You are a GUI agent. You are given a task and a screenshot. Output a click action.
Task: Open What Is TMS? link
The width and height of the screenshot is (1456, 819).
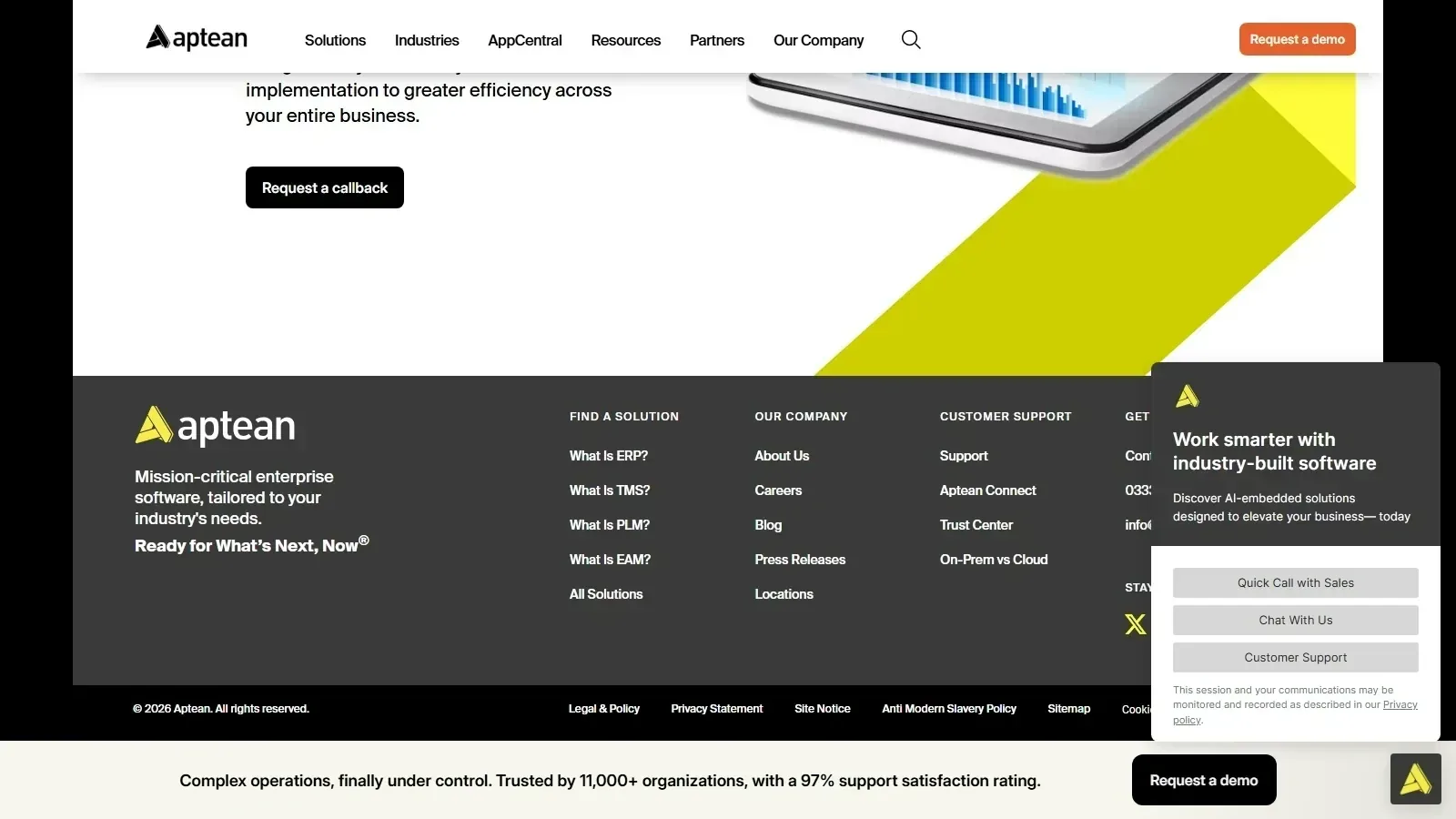coord(610,490)
